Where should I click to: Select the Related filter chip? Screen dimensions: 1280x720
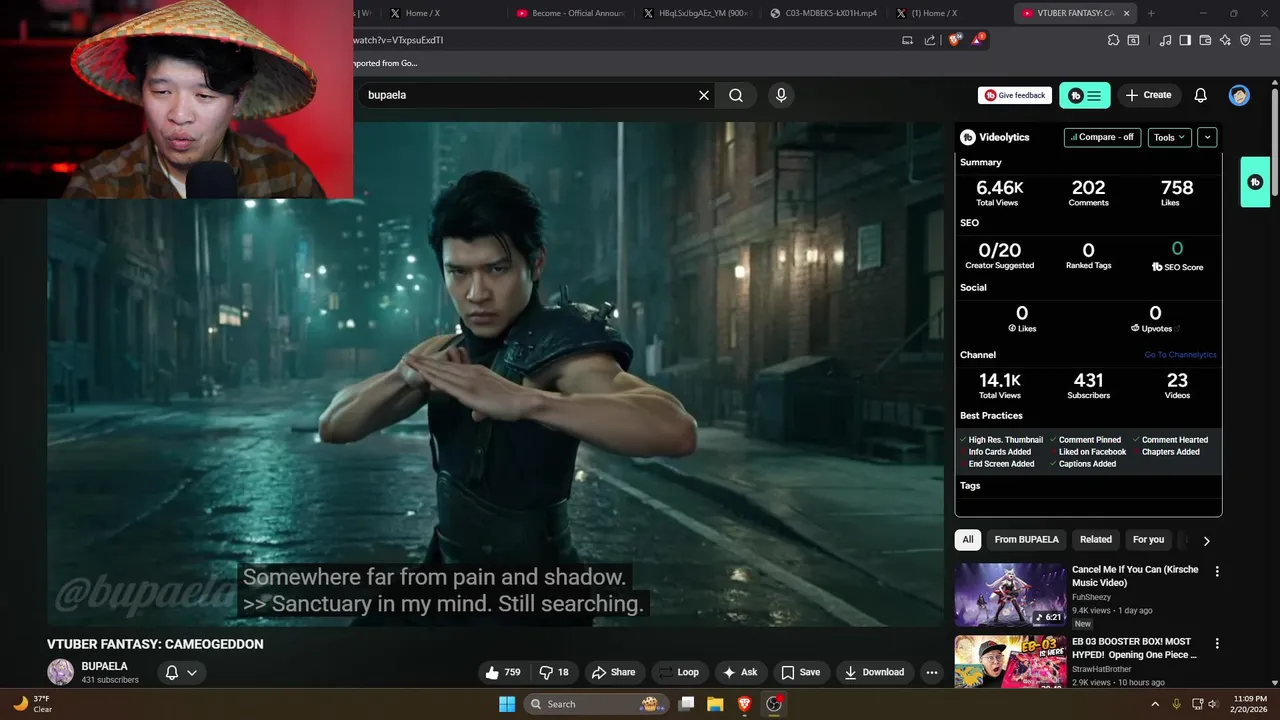point(1096,540)
